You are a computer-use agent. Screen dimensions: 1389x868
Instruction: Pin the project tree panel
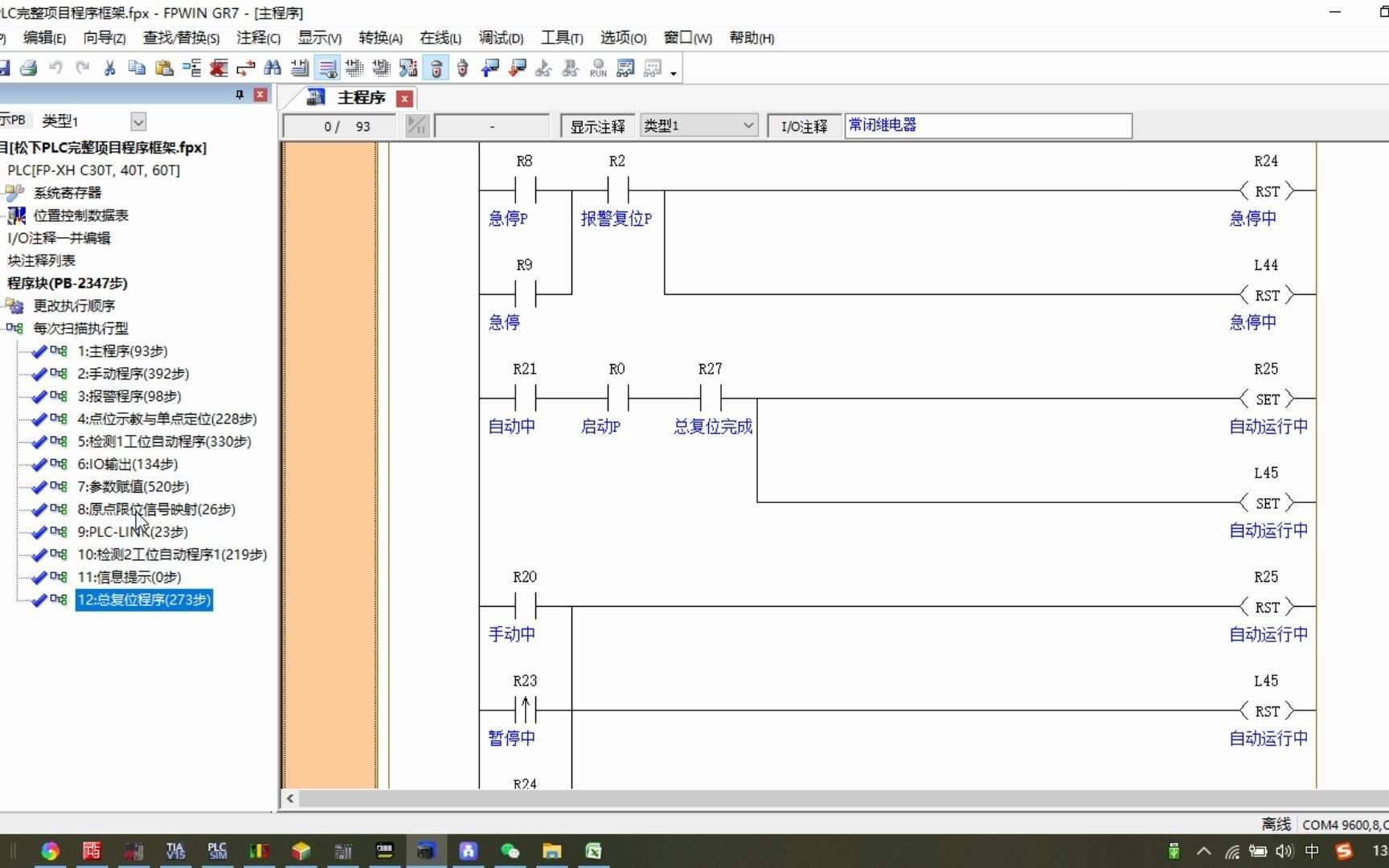[240, 95]
